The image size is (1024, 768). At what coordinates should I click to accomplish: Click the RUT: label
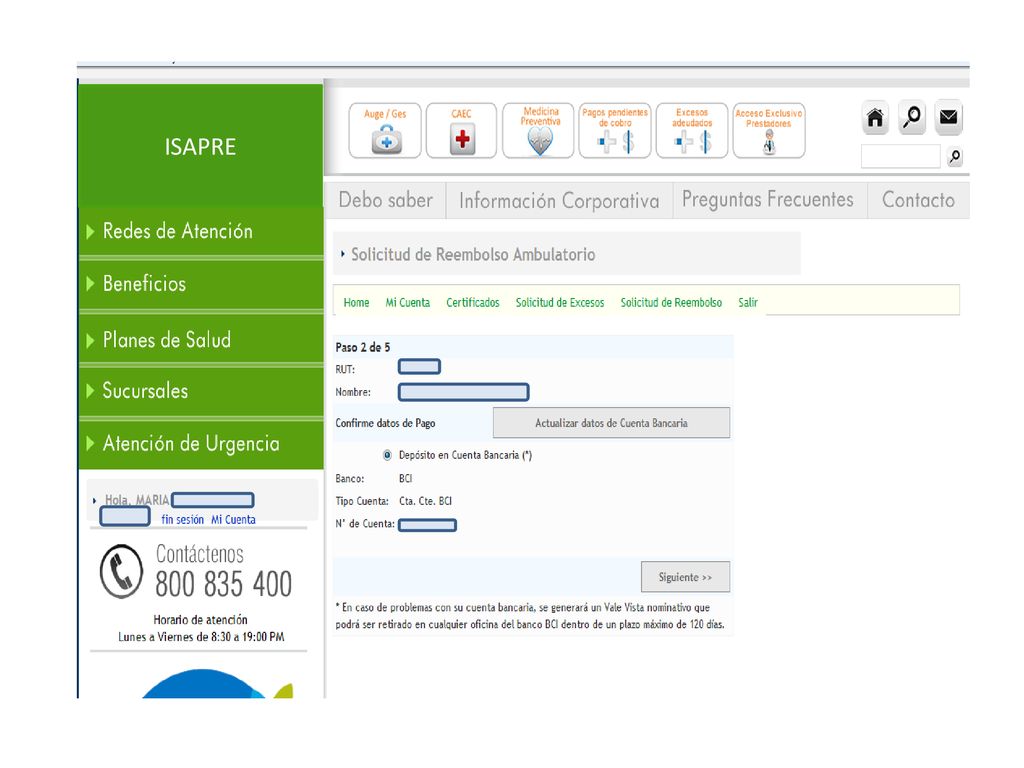tap(345, 370)
